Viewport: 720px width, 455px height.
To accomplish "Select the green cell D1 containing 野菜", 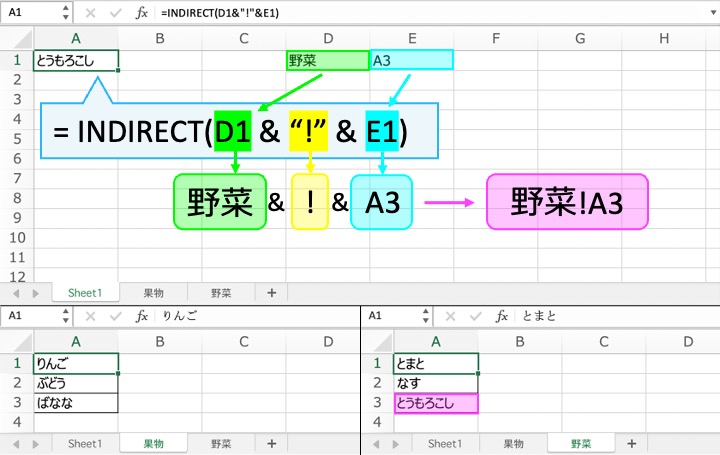I will tap(327, 60).
